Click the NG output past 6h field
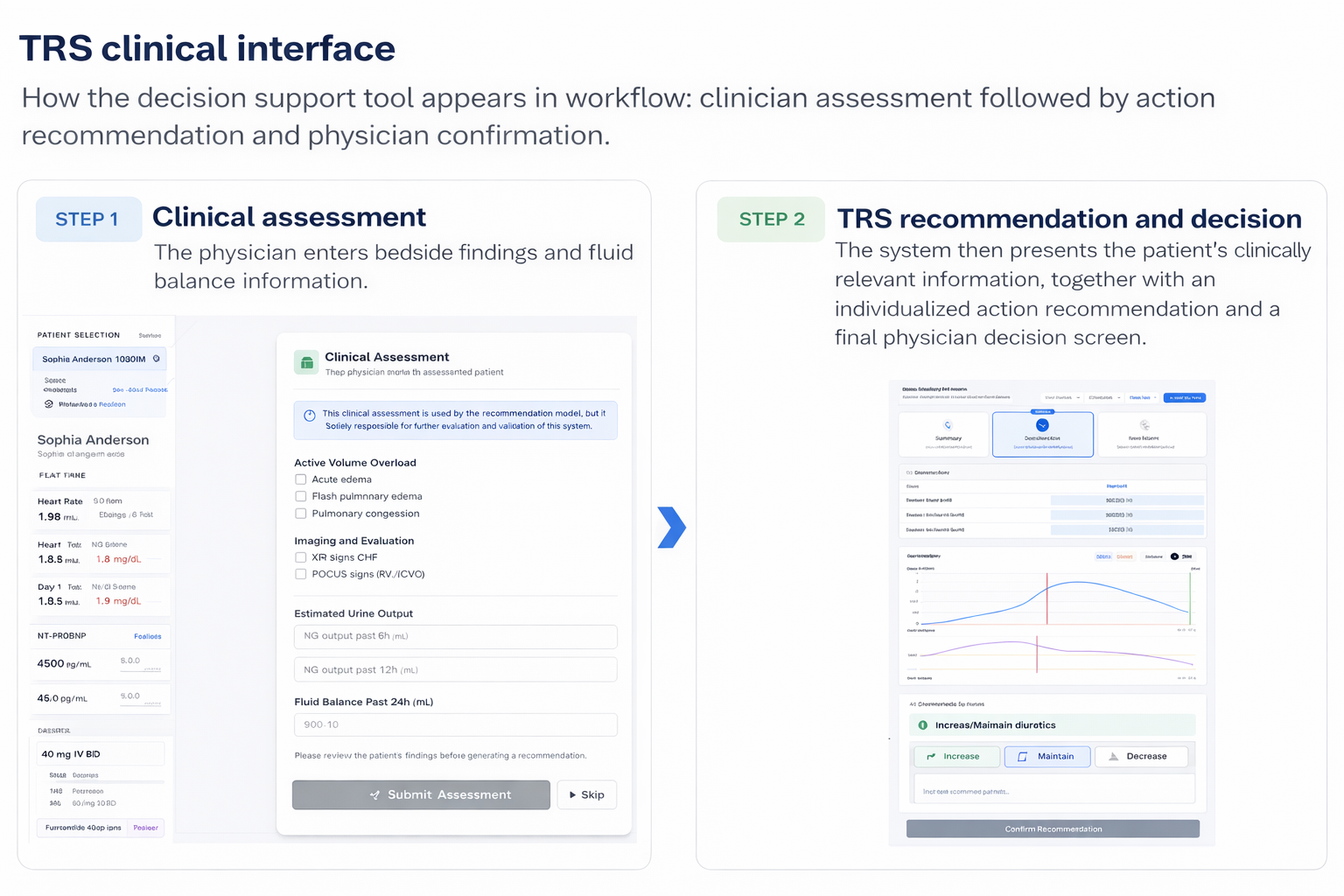Screen dimensions: 1344x896 click(455, 636)
